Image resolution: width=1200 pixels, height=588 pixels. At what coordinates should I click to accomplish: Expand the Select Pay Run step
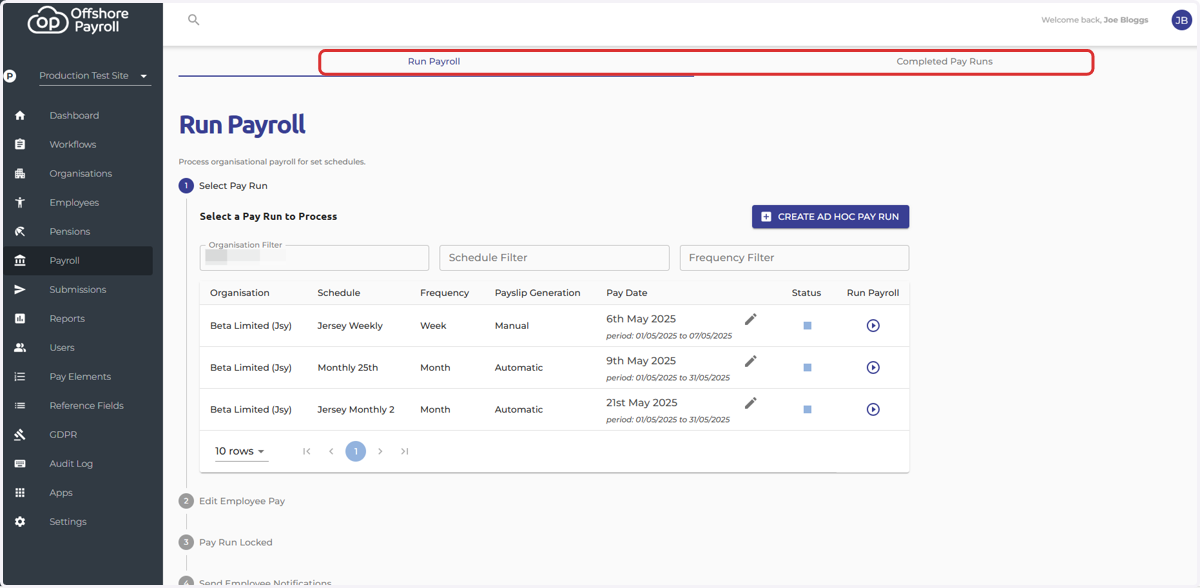coord(223,186)
